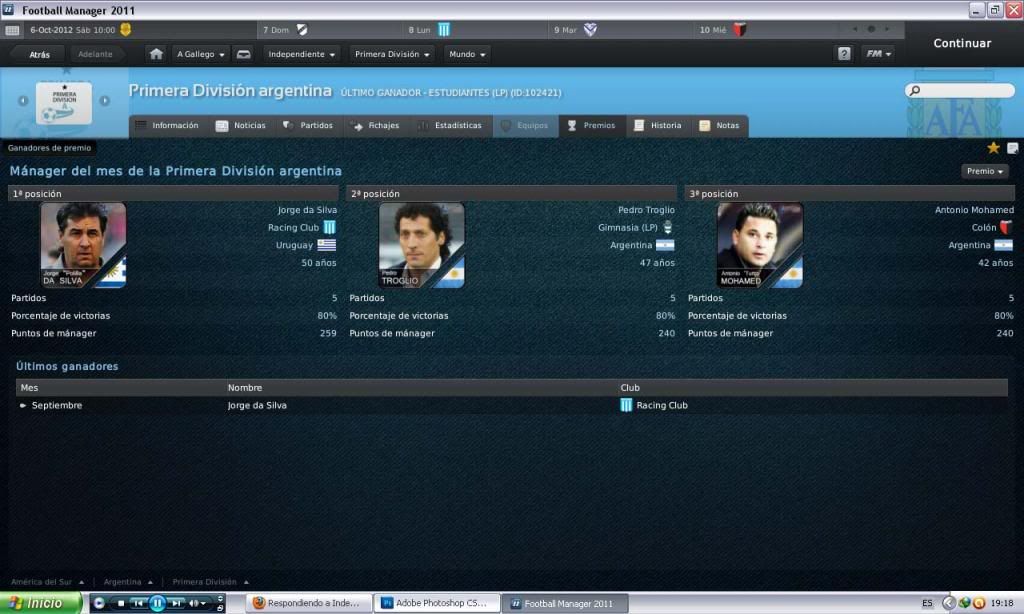This screenshot has height=614, width=1024.
Task: Switch to the Notas tab
Action: [x=720, y=125]
